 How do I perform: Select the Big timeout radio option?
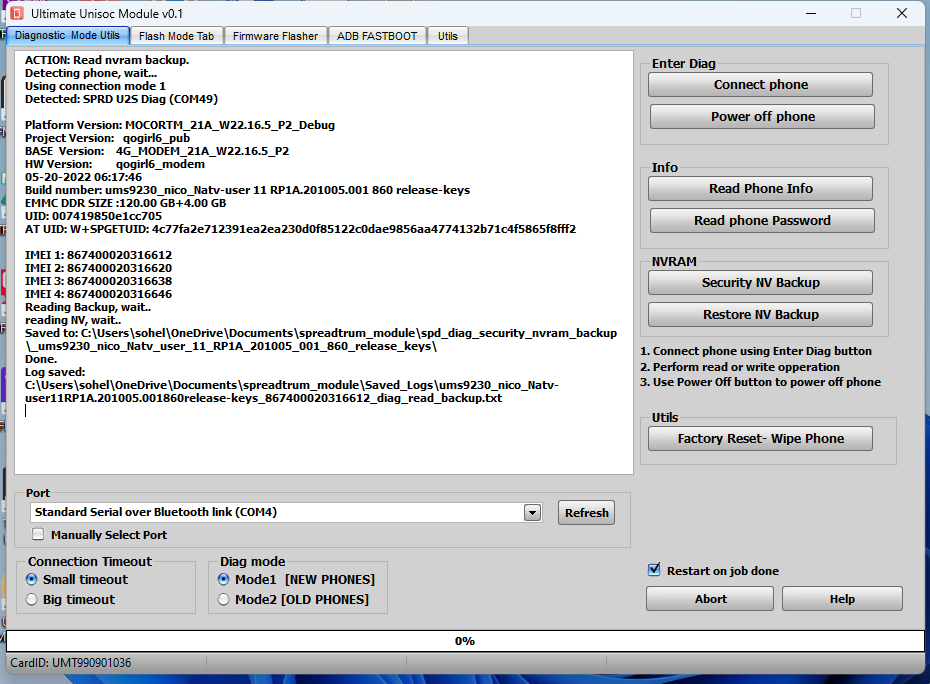32,600
